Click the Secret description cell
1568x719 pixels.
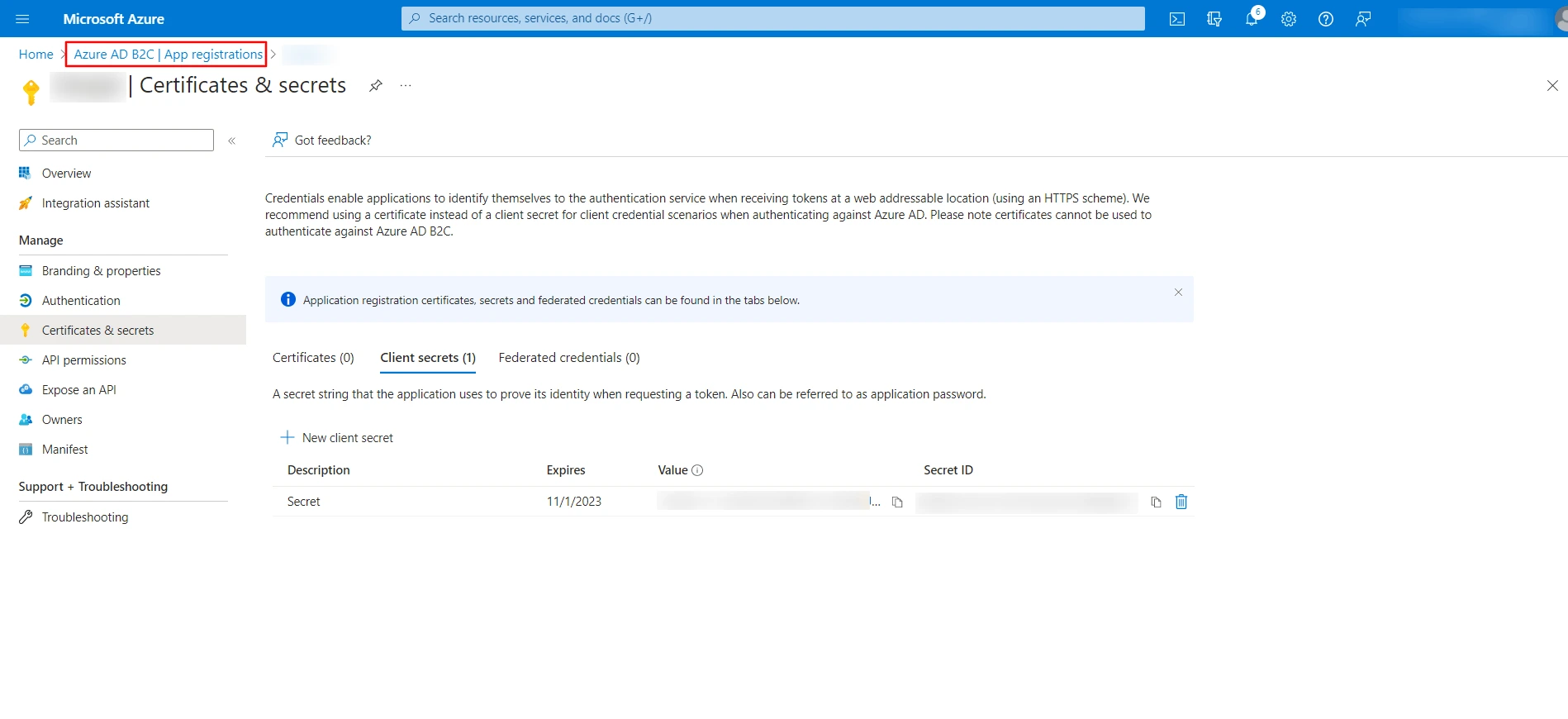(304, 502)
